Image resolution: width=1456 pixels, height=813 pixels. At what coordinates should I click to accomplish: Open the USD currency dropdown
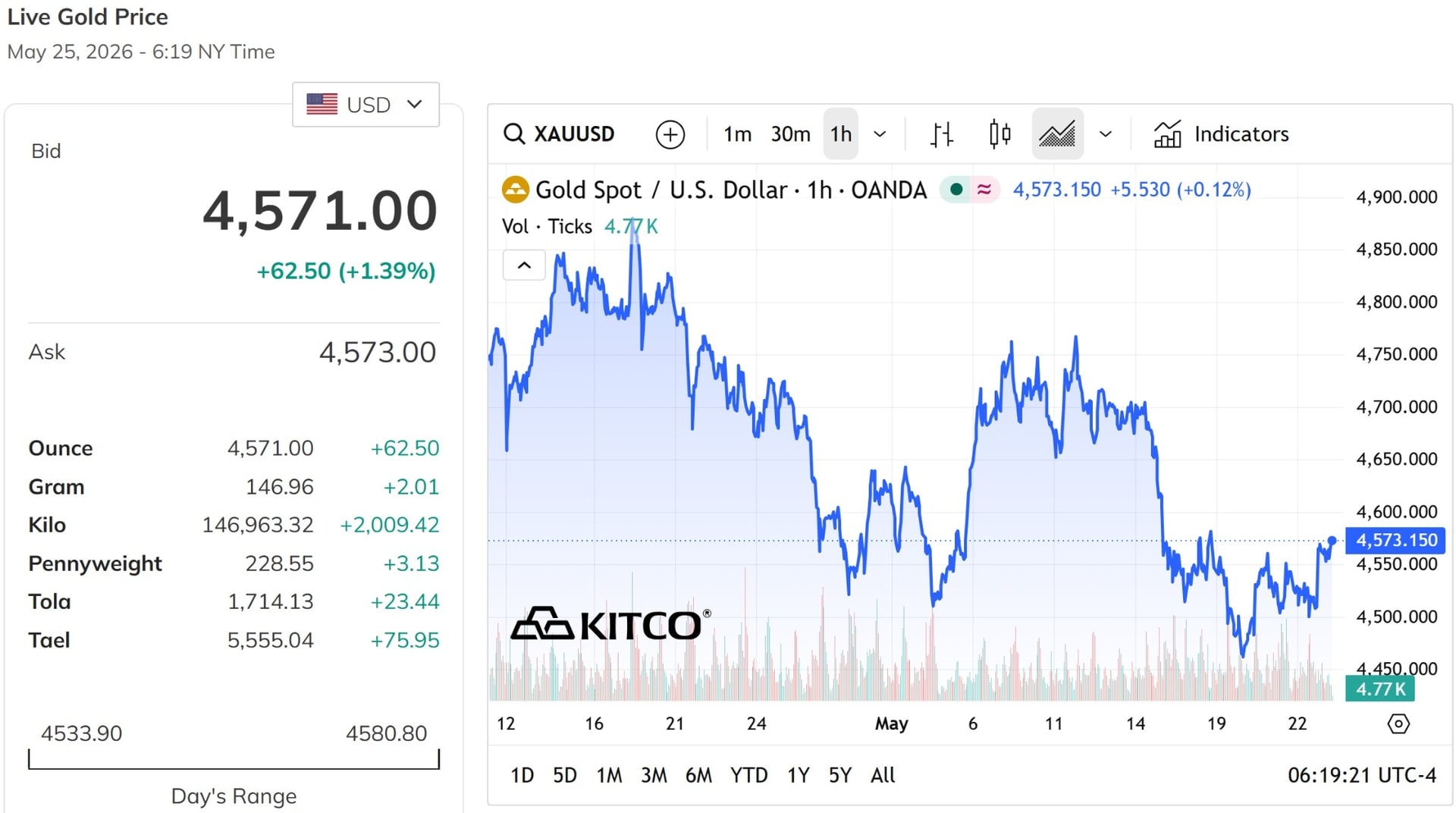366,105
